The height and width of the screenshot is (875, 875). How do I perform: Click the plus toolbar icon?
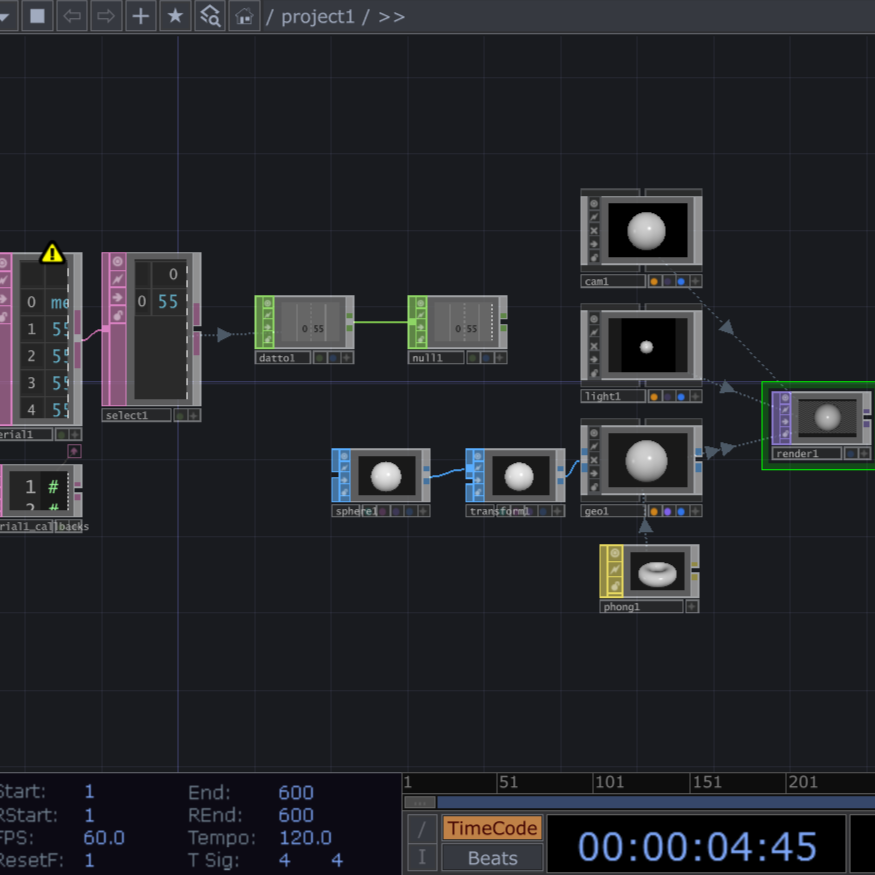(x=139, y=16)
